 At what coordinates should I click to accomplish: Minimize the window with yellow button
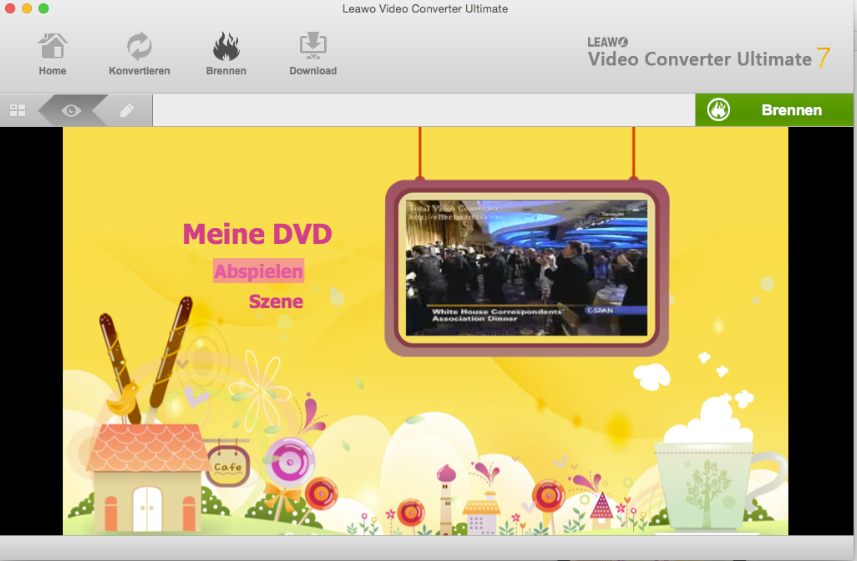(x=27, y=8)
